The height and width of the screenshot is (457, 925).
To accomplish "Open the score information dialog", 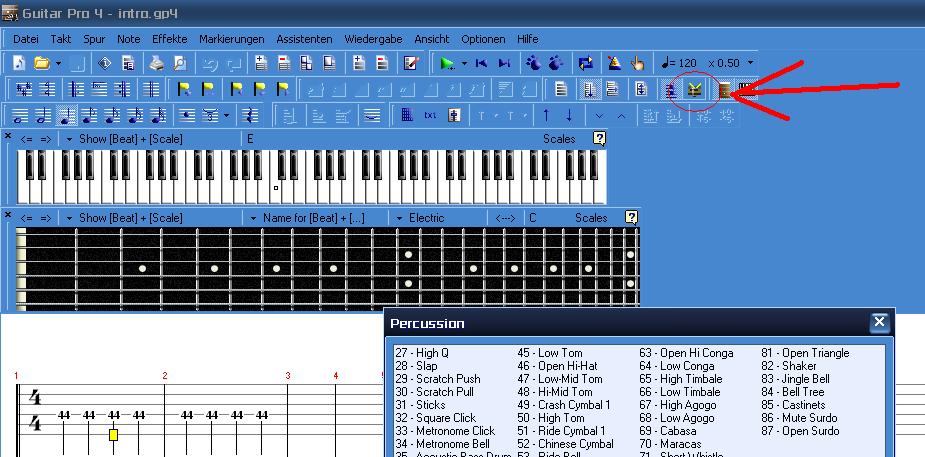I will coord(104,63).
